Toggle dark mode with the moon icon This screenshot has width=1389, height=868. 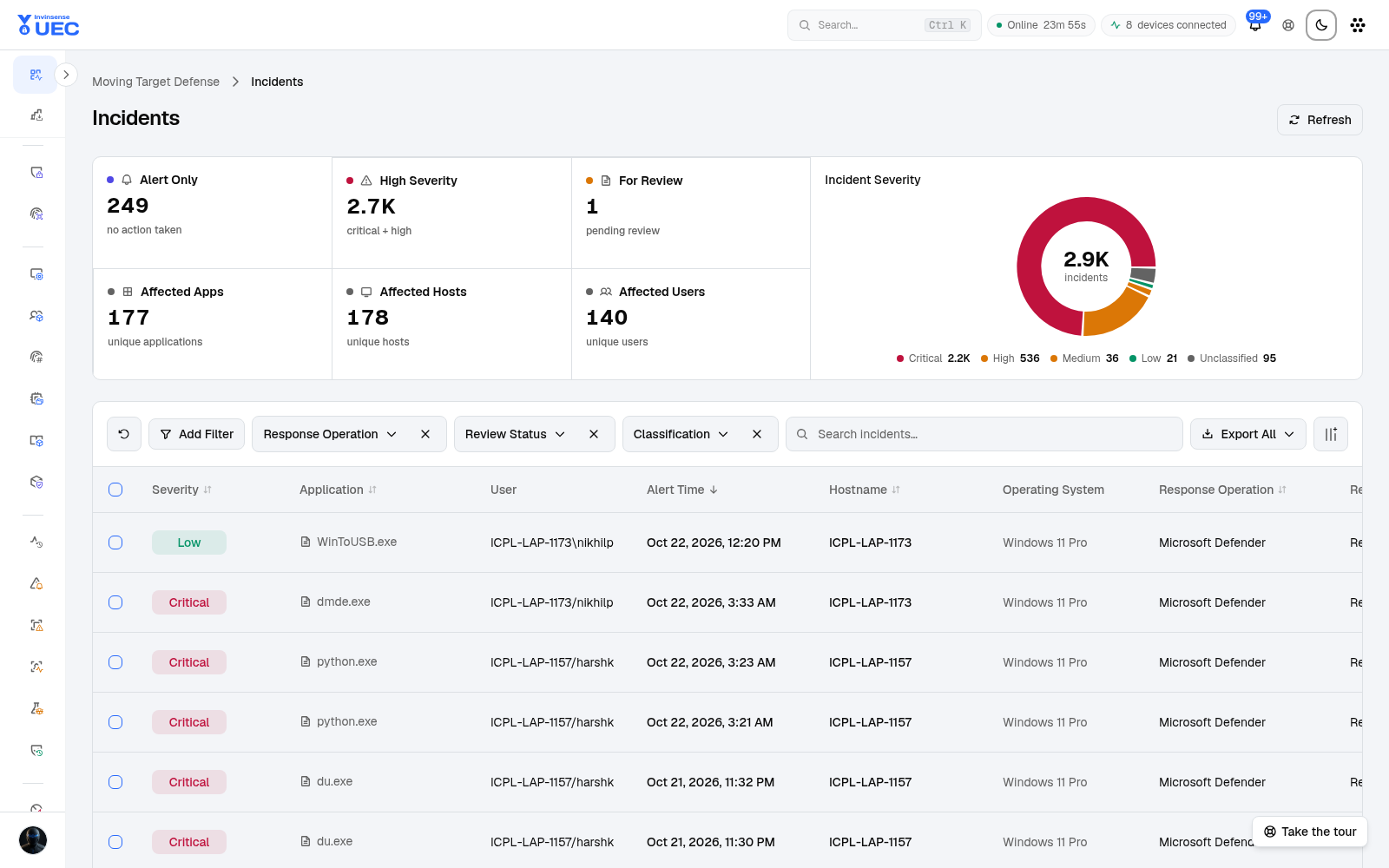click(1321, 25)
